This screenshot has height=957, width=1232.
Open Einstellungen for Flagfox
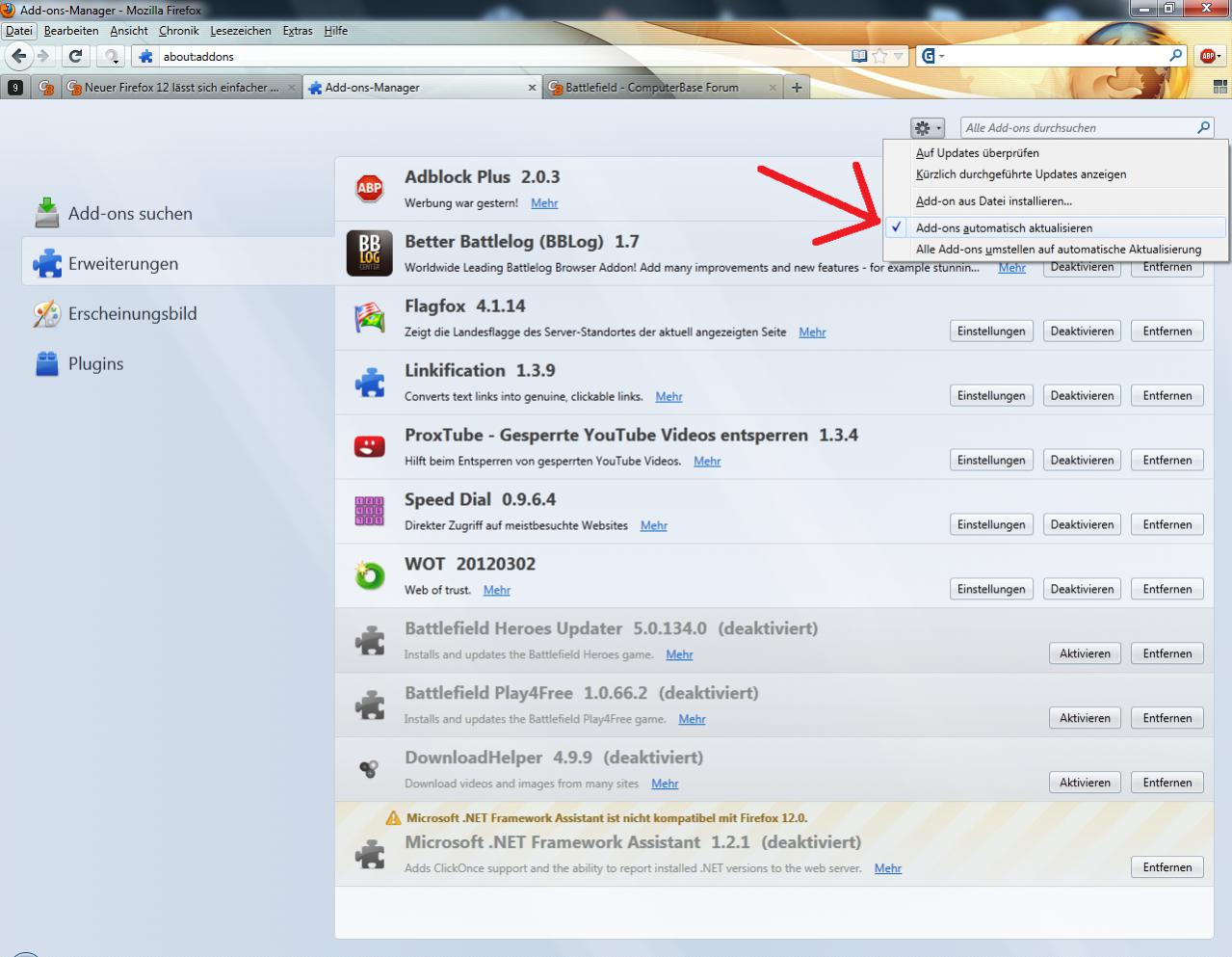click(x=991, y=332)
